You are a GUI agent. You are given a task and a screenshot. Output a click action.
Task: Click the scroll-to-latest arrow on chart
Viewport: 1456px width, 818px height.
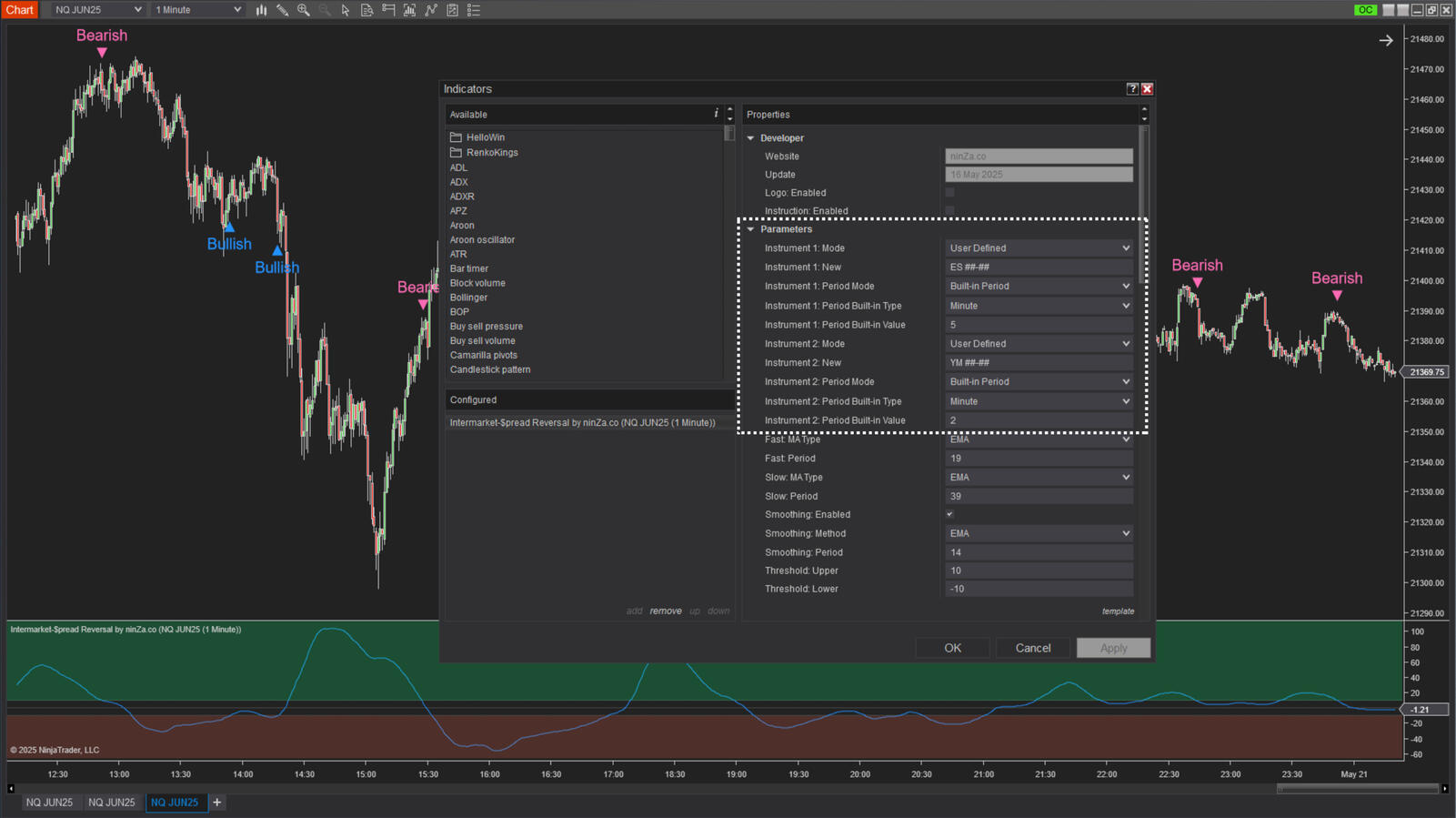pyautogui.click(x=1385, y=40)
